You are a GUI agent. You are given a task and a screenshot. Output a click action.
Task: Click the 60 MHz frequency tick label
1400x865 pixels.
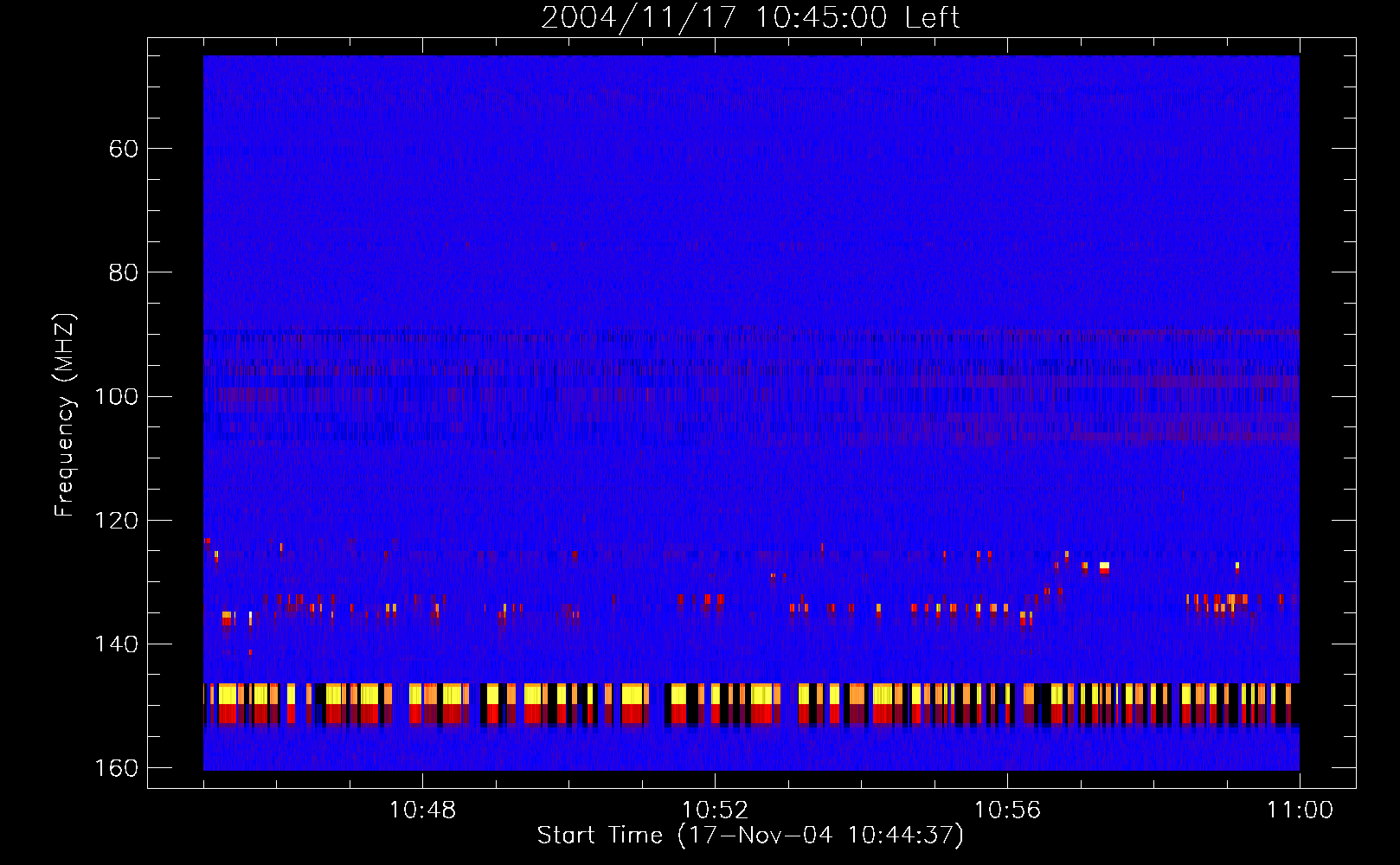123,149
